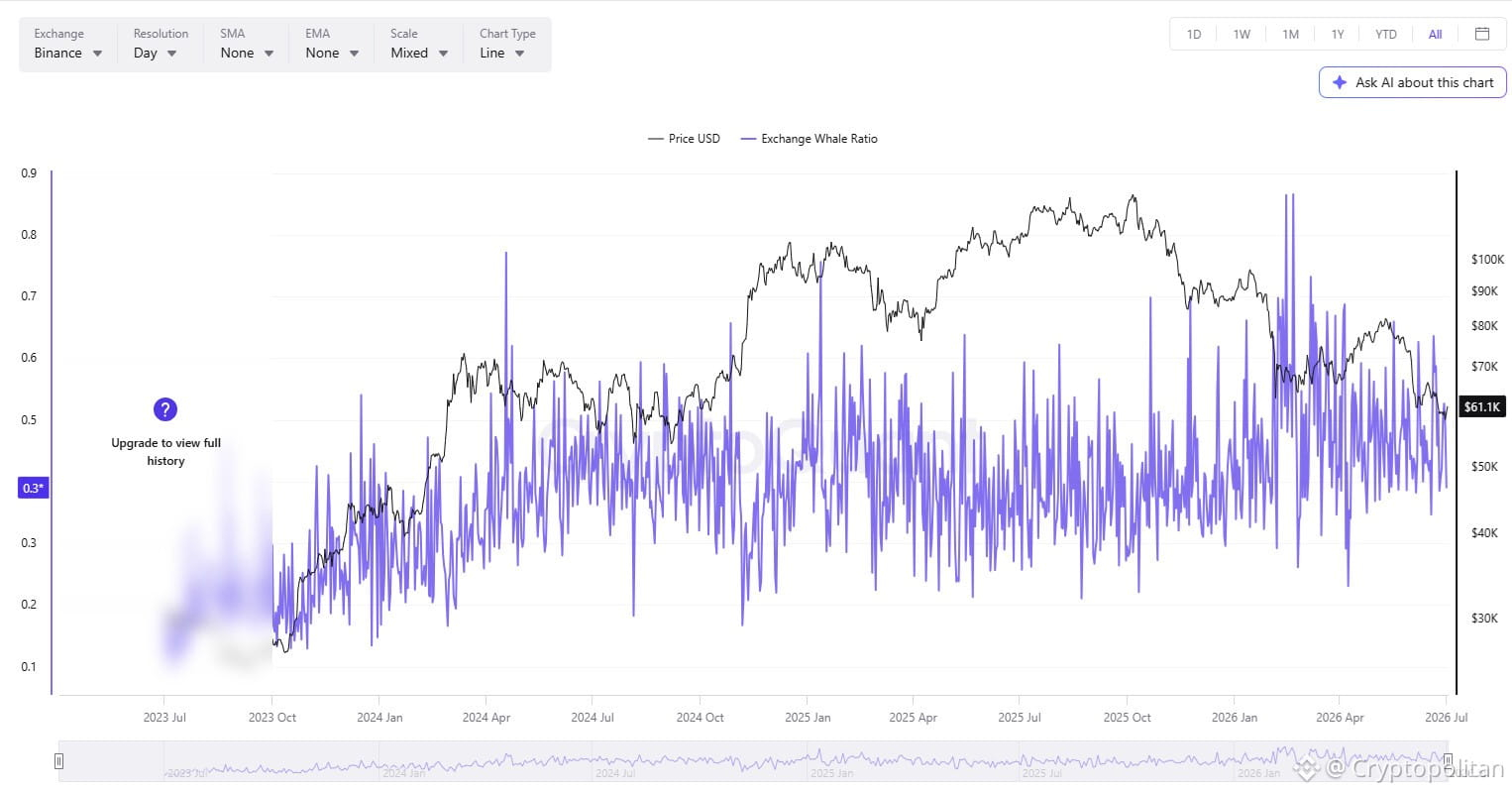Click the 0.1 ratio axis label
This screenshot has width=1512, height=793.
(x=29, y=667)
